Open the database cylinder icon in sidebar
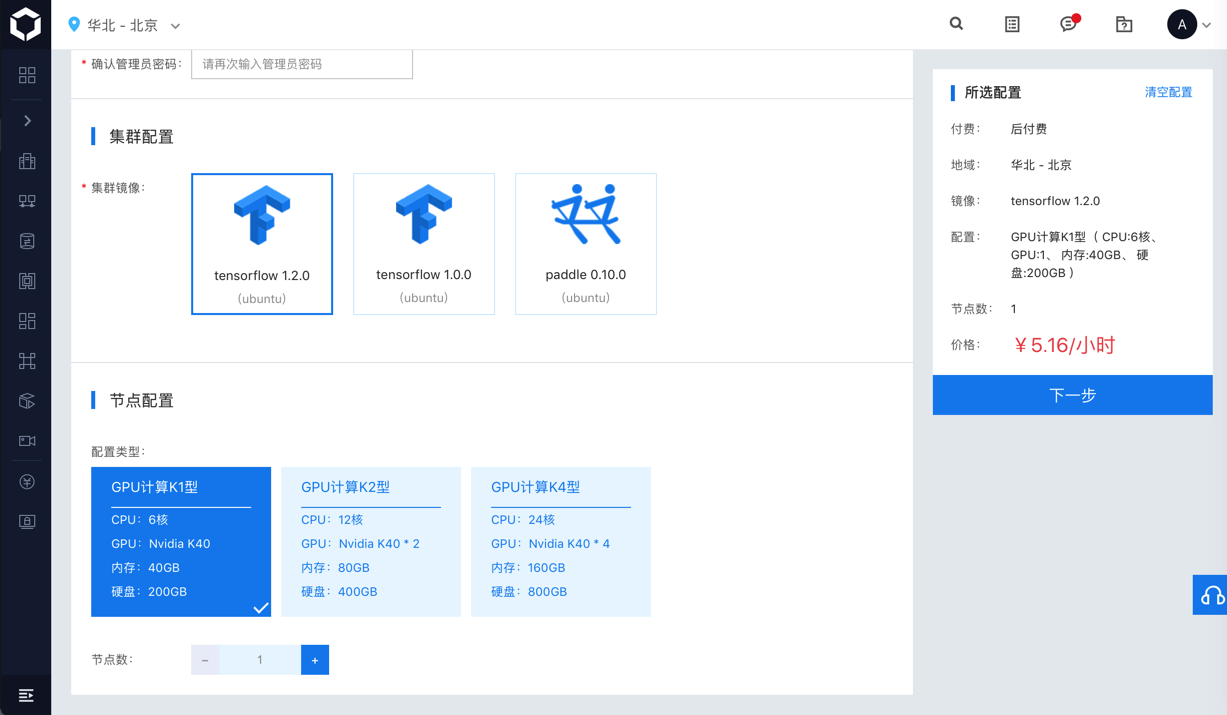 pos(27,241)
